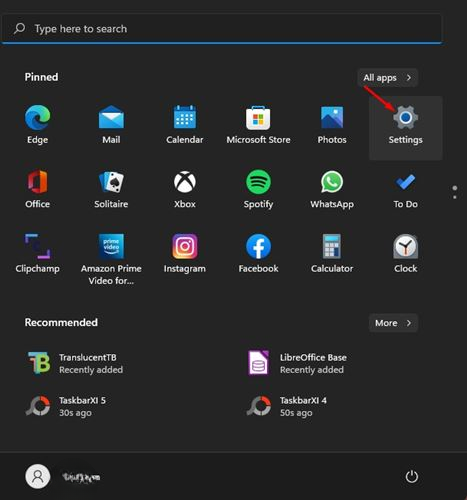Screen dimensions: 467x500
Task: Open Spotify from pinned apps
Action: [258, 189]
